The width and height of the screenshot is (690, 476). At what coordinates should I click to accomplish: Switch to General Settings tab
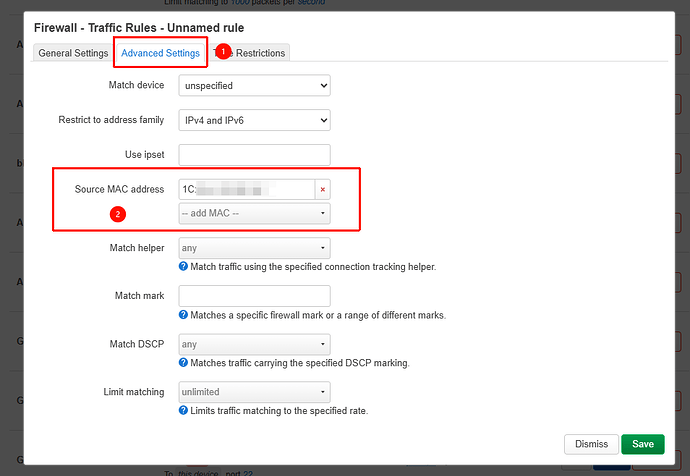coord(73,53)
